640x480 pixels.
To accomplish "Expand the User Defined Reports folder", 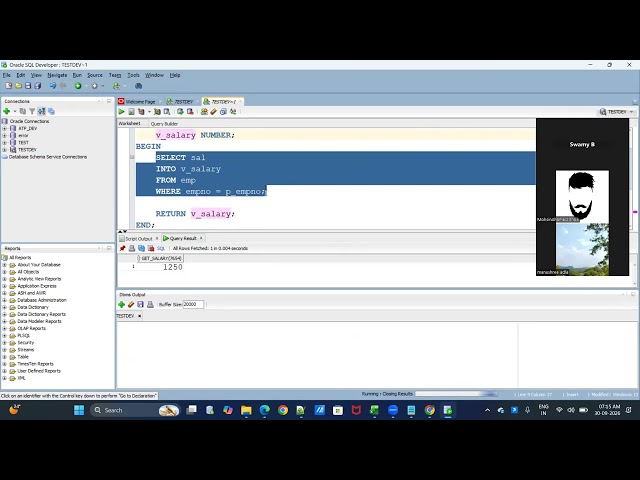I will [x=4, y=371].
